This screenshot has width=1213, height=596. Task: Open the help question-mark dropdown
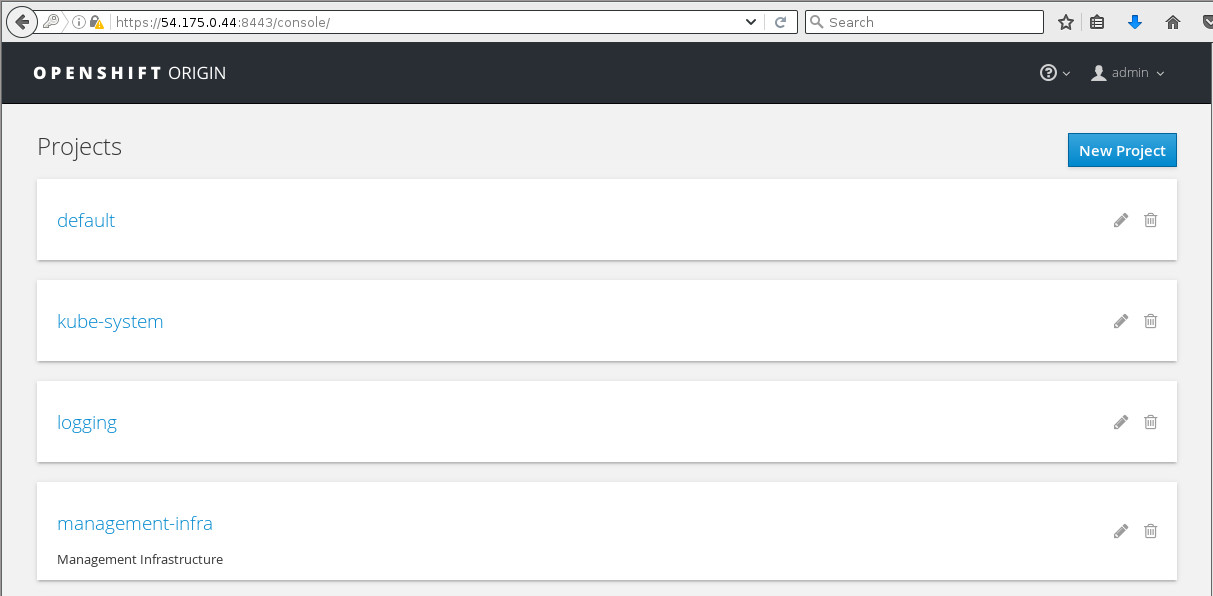coord(1055,73)
